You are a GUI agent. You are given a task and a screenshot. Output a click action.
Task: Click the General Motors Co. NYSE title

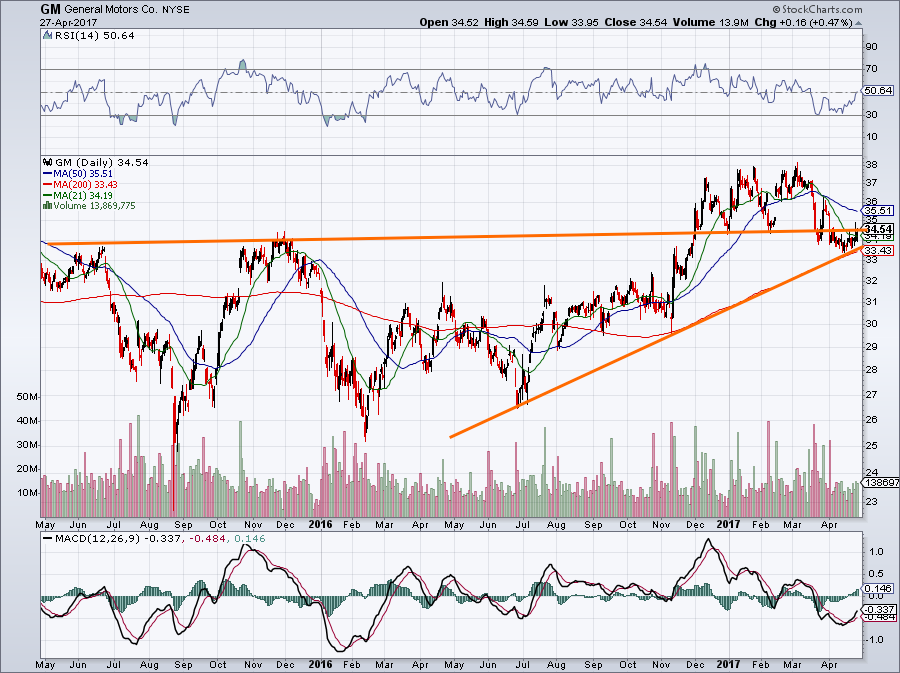pyautogui.click(x=127, y=10)
